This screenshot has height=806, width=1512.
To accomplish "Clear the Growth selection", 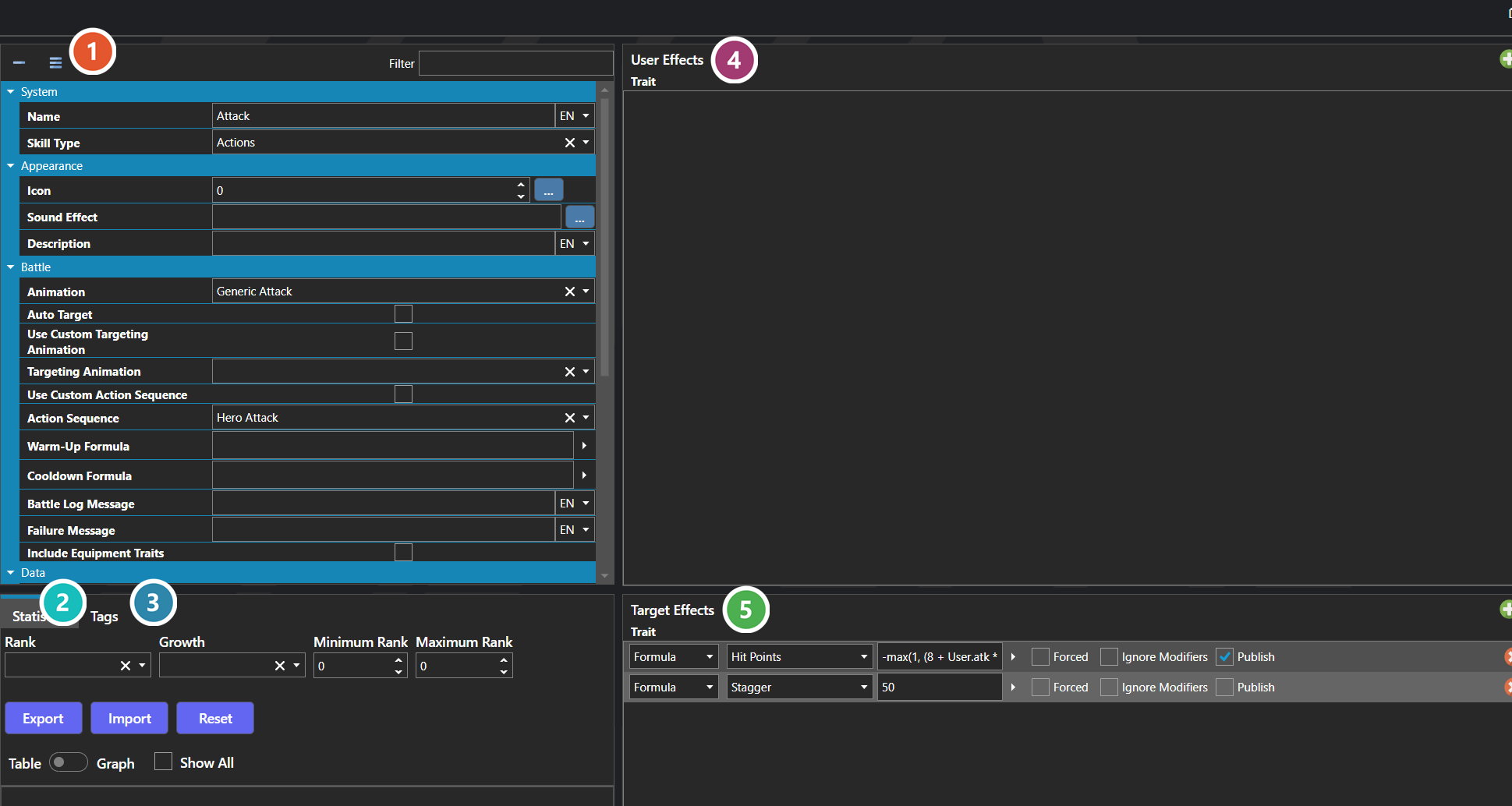I will pyautogui.click(x=279, y=666).
